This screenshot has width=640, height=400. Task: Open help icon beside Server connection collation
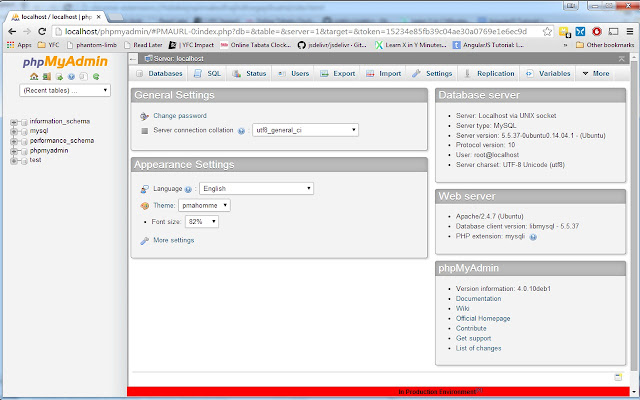coord(241,131)
